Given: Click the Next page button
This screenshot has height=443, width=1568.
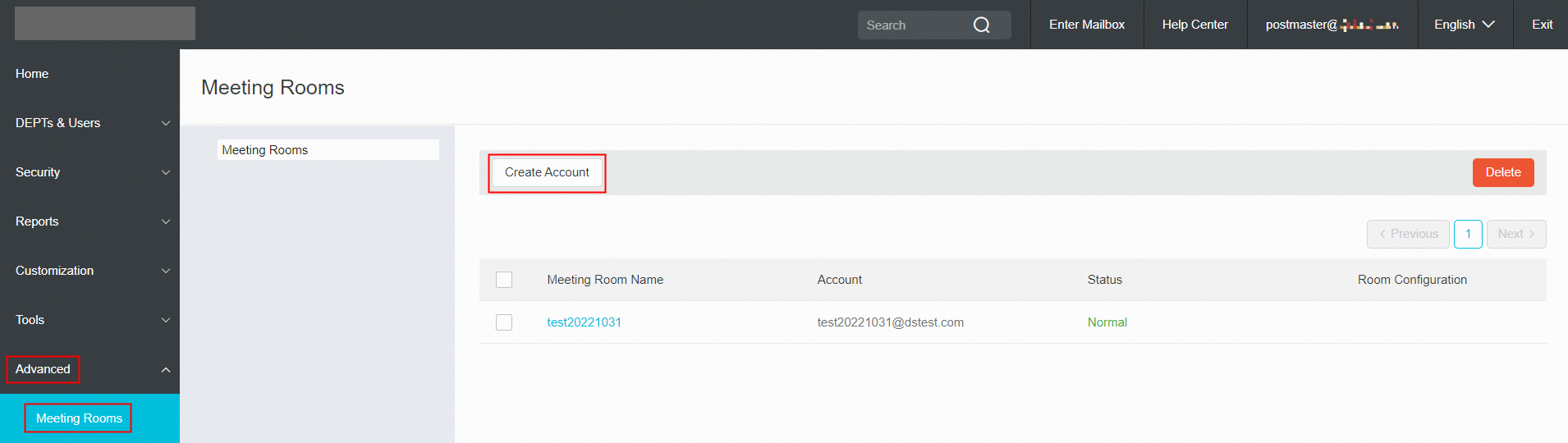Looking at the screenshot, I should point(1515,234).
